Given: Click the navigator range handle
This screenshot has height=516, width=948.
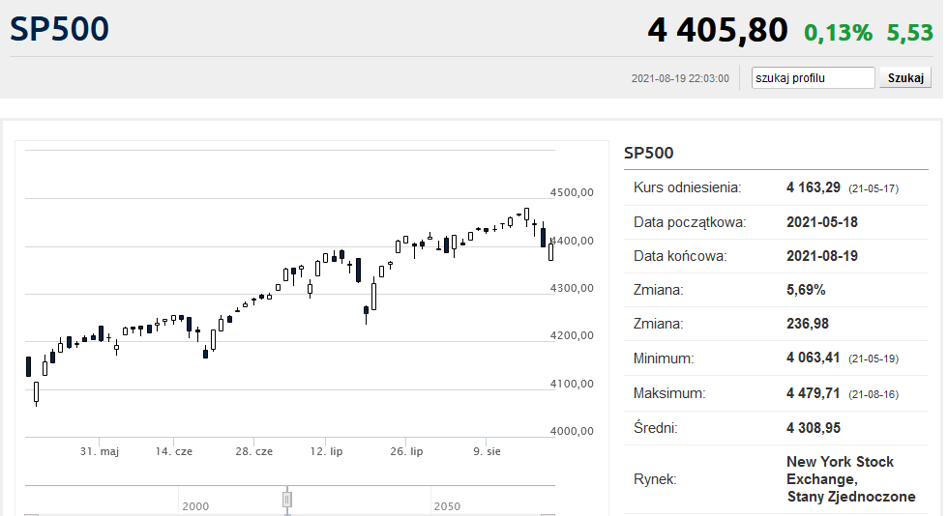Looking at the screenshot, I should pyautogui.click(x=287, y=498).
